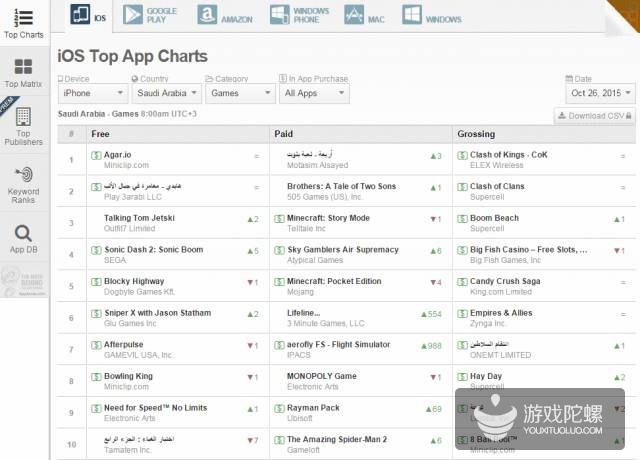
Task: Click rank change 988 beside aerofly FS
Action: [x=431, y=346]
